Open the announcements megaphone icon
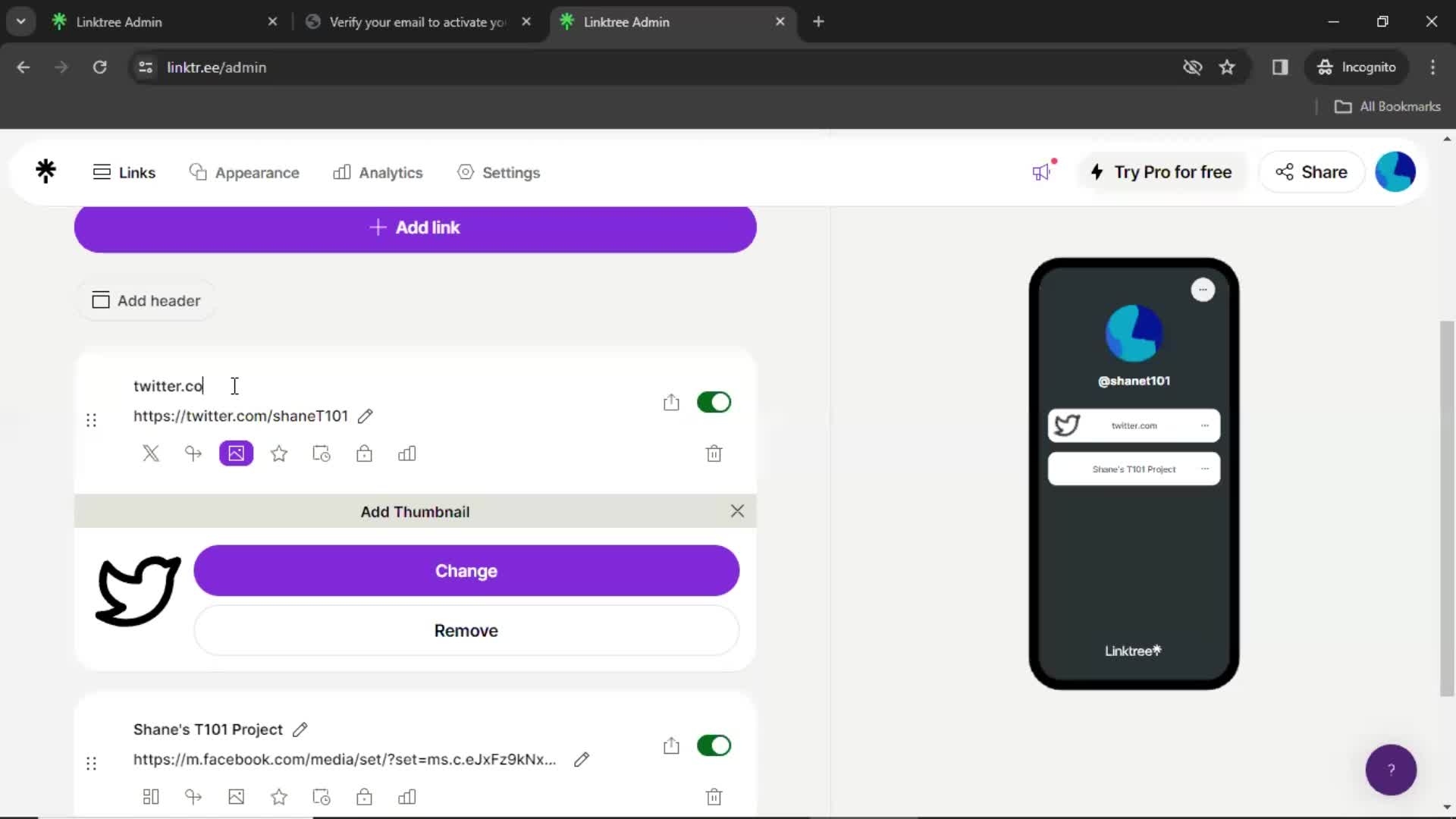This screenshot has height=819, width=1456. point(1042,172)
